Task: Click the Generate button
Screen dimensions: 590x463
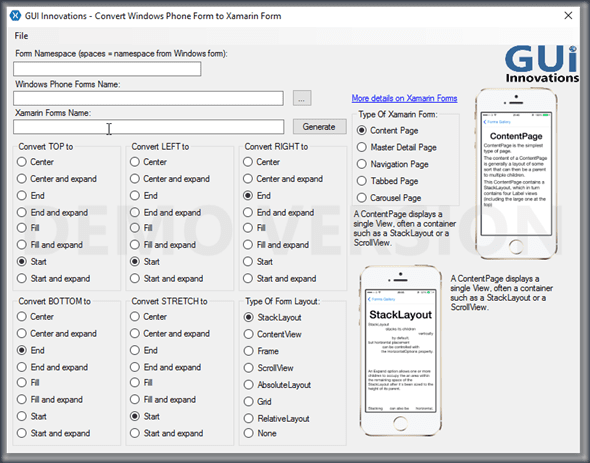Action: click(x=319, y=127)
